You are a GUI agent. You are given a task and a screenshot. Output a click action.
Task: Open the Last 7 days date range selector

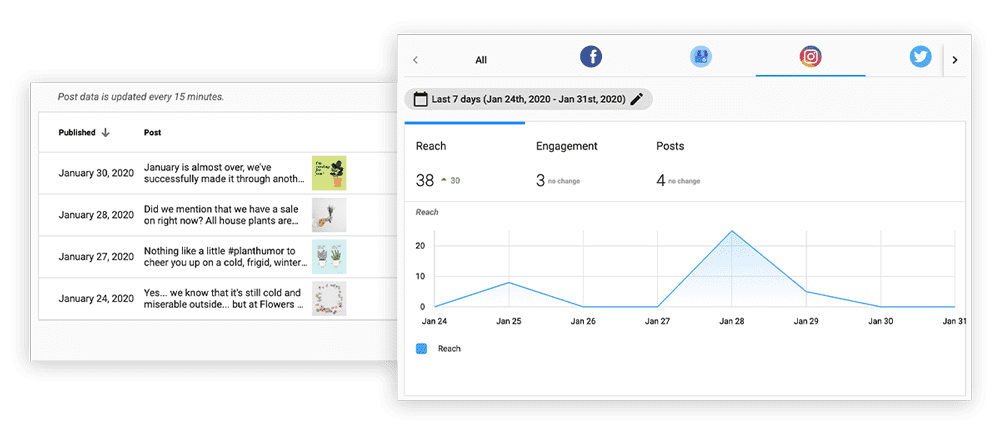click(527, 99)
